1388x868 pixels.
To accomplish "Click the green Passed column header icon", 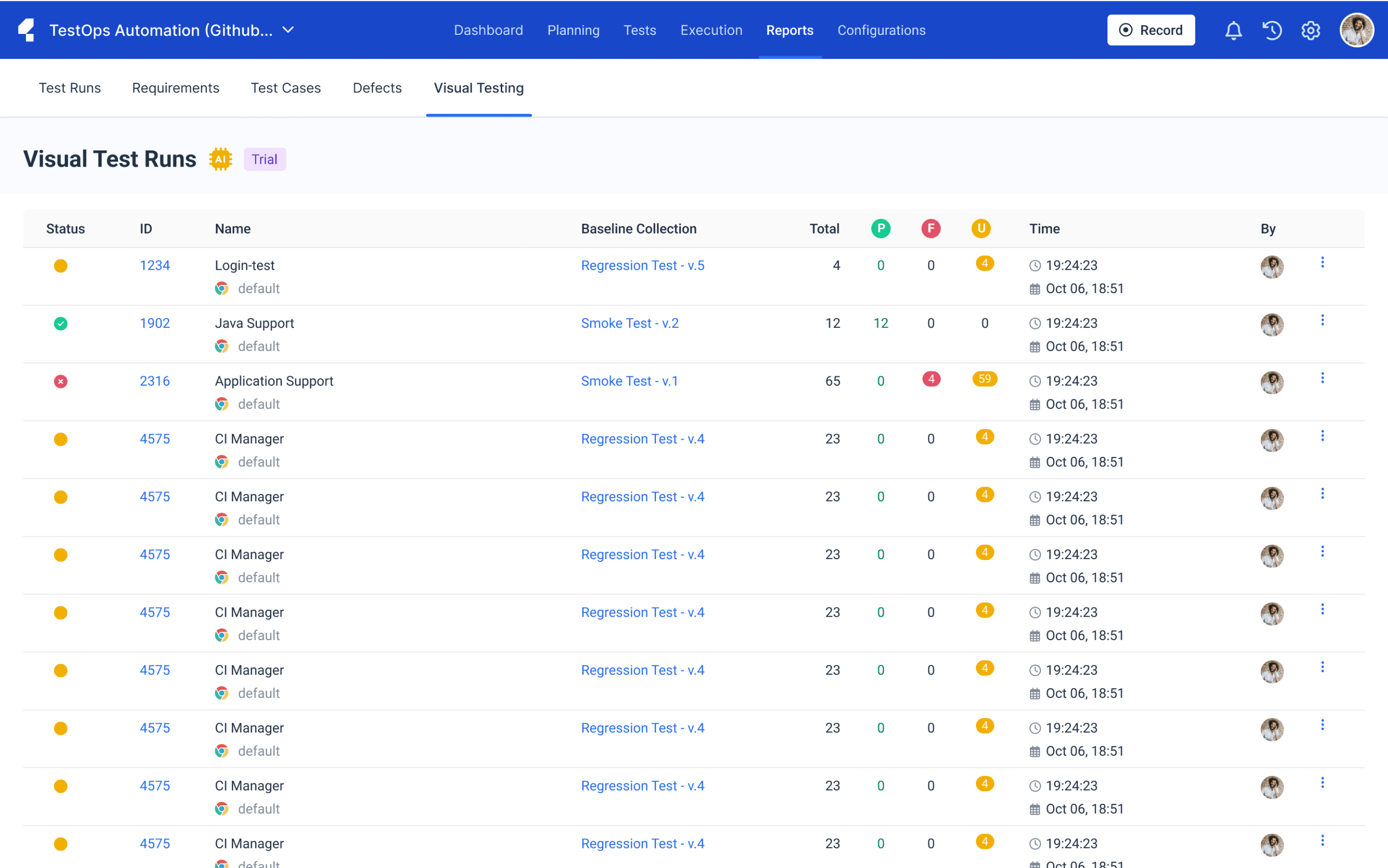I will point(881,228).
